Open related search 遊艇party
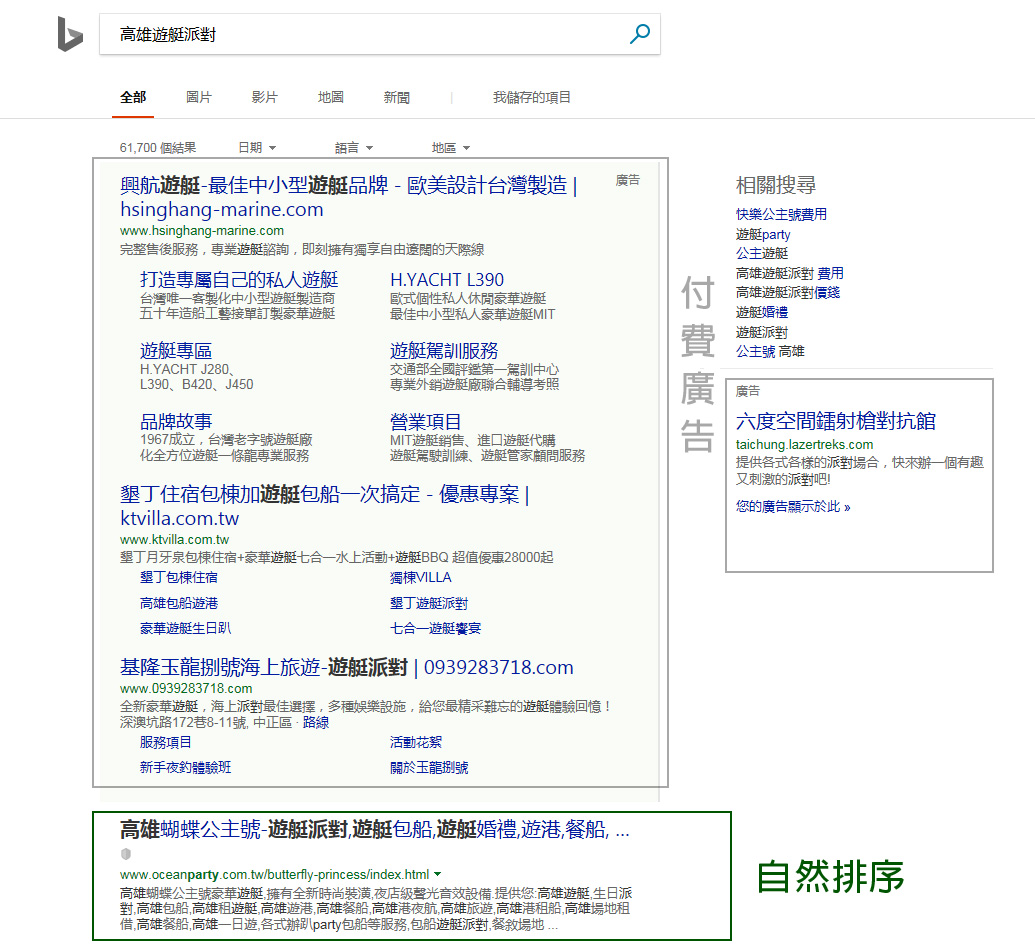 point(763,234)
